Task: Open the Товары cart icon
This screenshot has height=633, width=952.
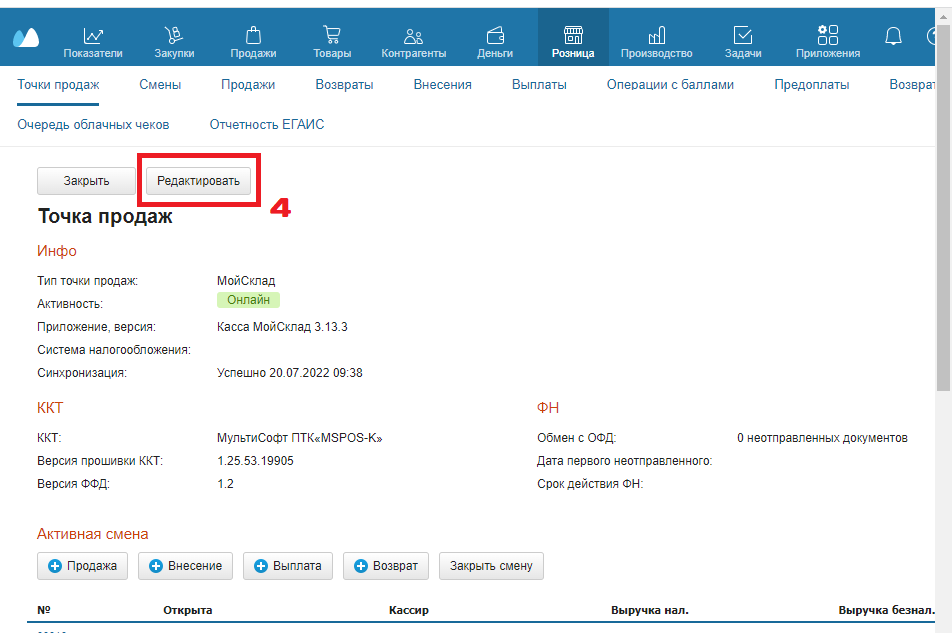Action: pyautogui.click(x=332, y=37)
